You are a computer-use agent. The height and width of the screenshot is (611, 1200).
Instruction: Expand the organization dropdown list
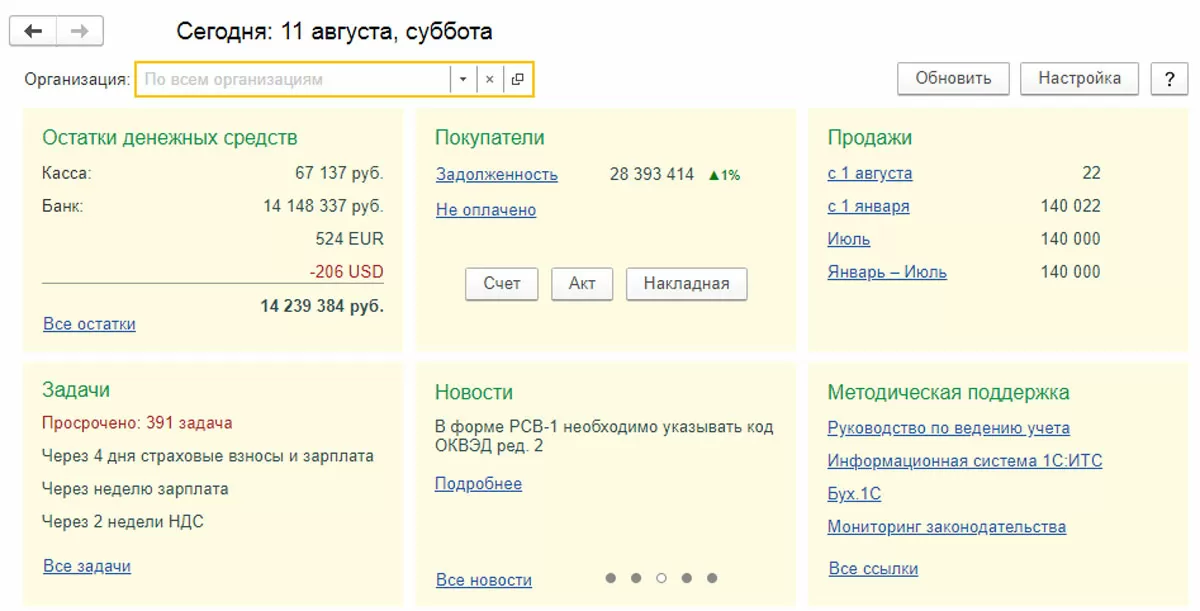(463, 79)
